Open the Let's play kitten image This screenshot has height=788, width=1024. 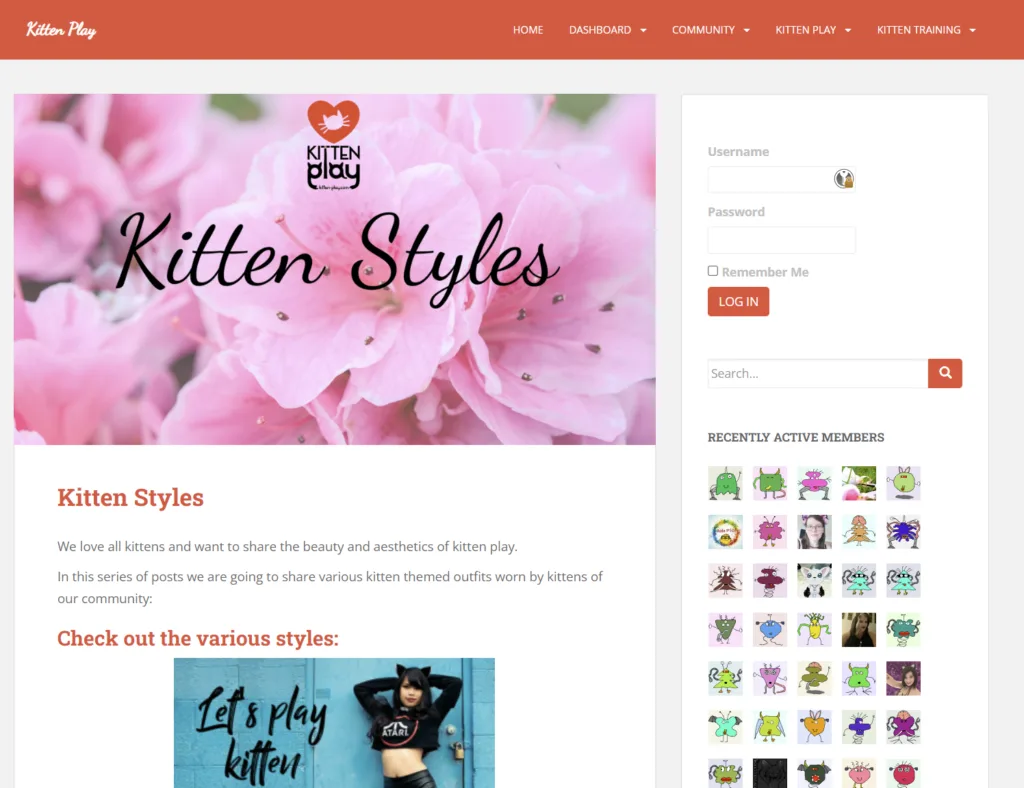coord(334,723)
